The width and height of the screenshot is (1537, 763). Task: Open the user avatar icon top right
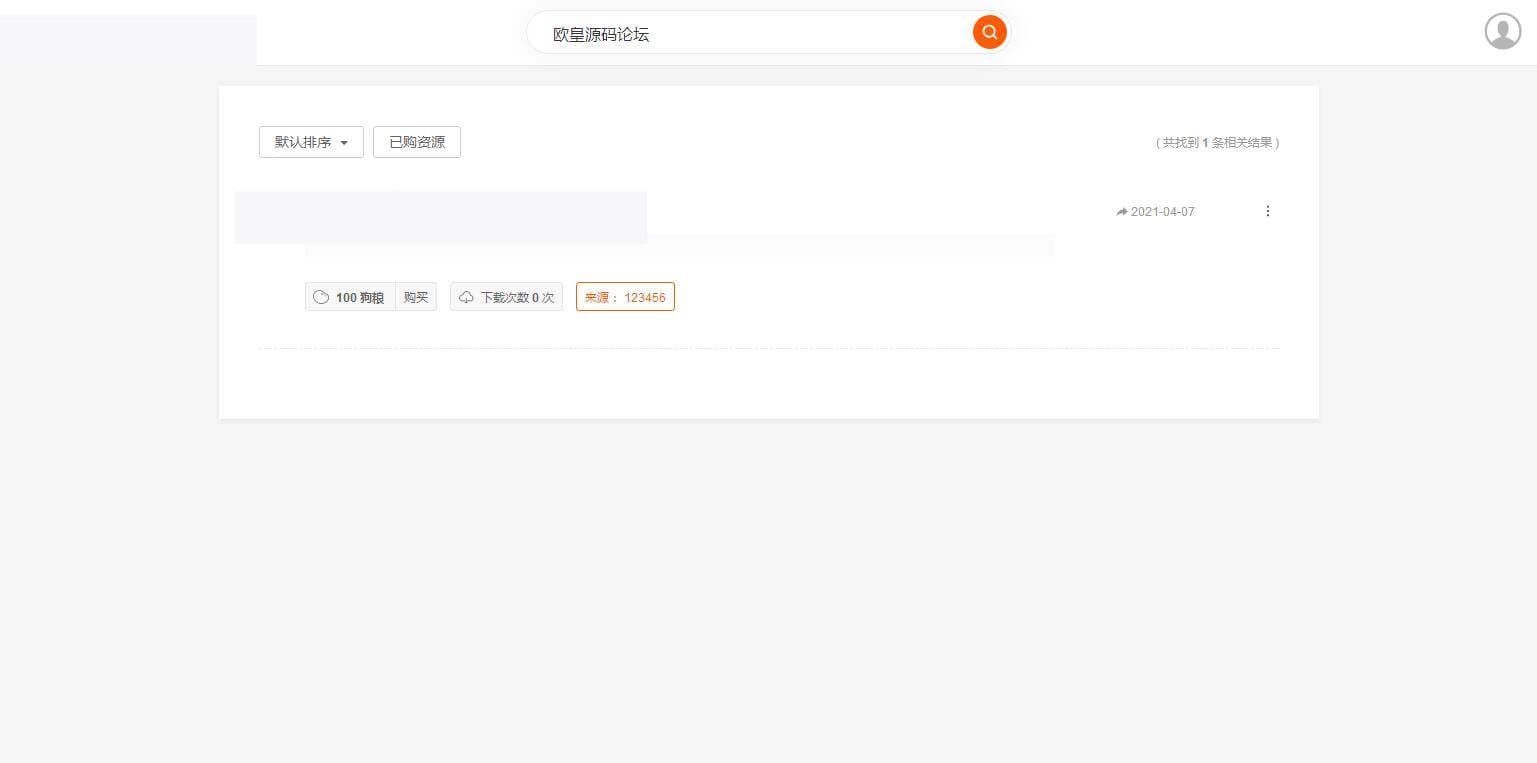point(1502,31)
